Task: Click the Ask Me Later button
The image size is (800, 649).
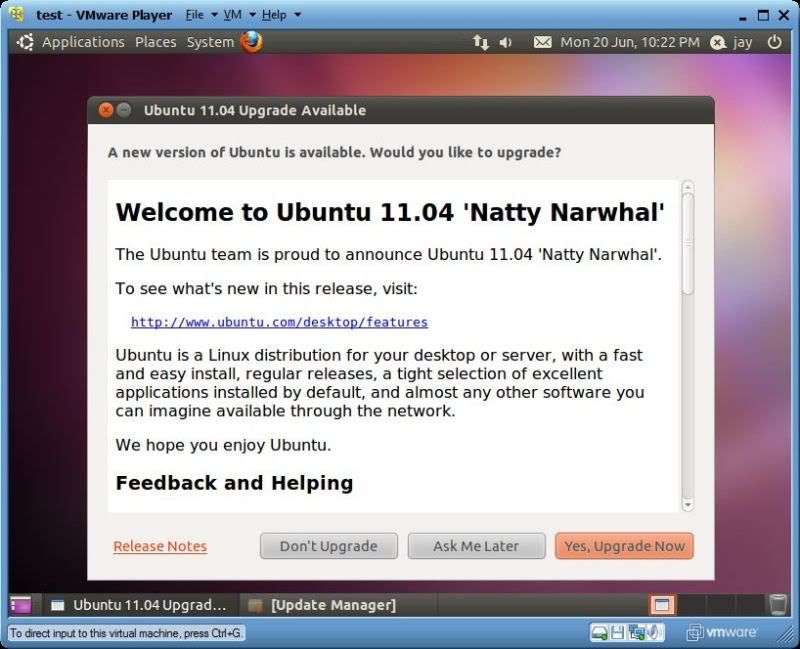Action: 477,546
